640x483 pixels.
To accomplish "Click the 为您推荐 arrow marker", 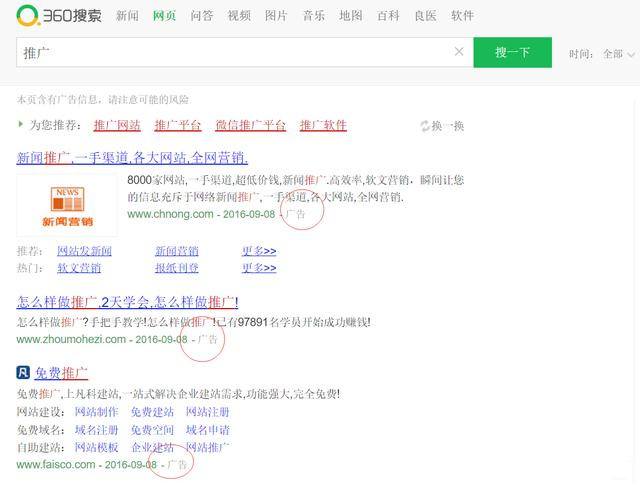I will point(20,124).
